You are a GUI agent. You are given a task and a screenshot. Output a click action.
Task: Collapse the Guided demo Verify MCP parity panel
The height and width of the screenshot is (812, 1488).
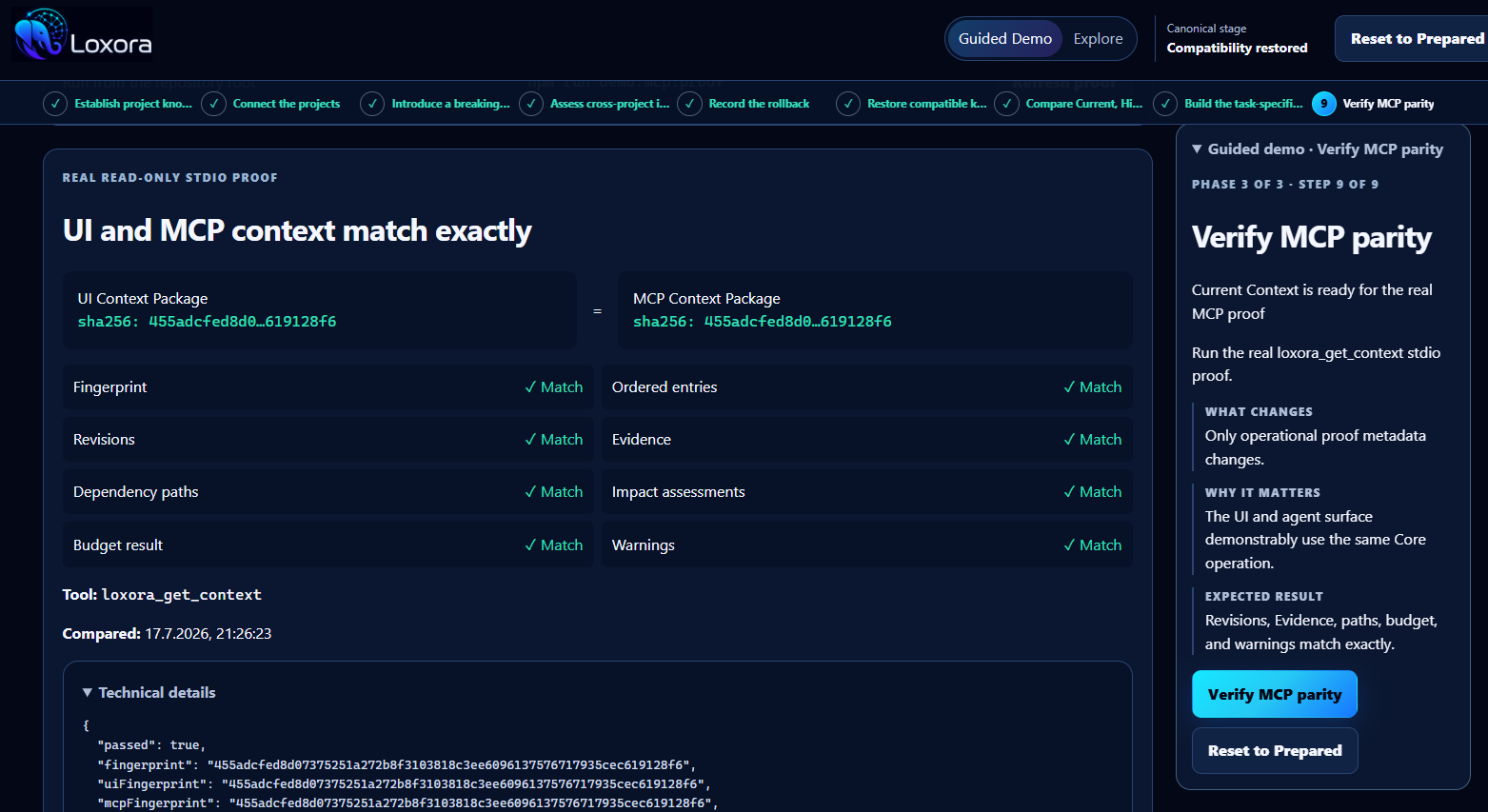click(x=1318, y=149)
